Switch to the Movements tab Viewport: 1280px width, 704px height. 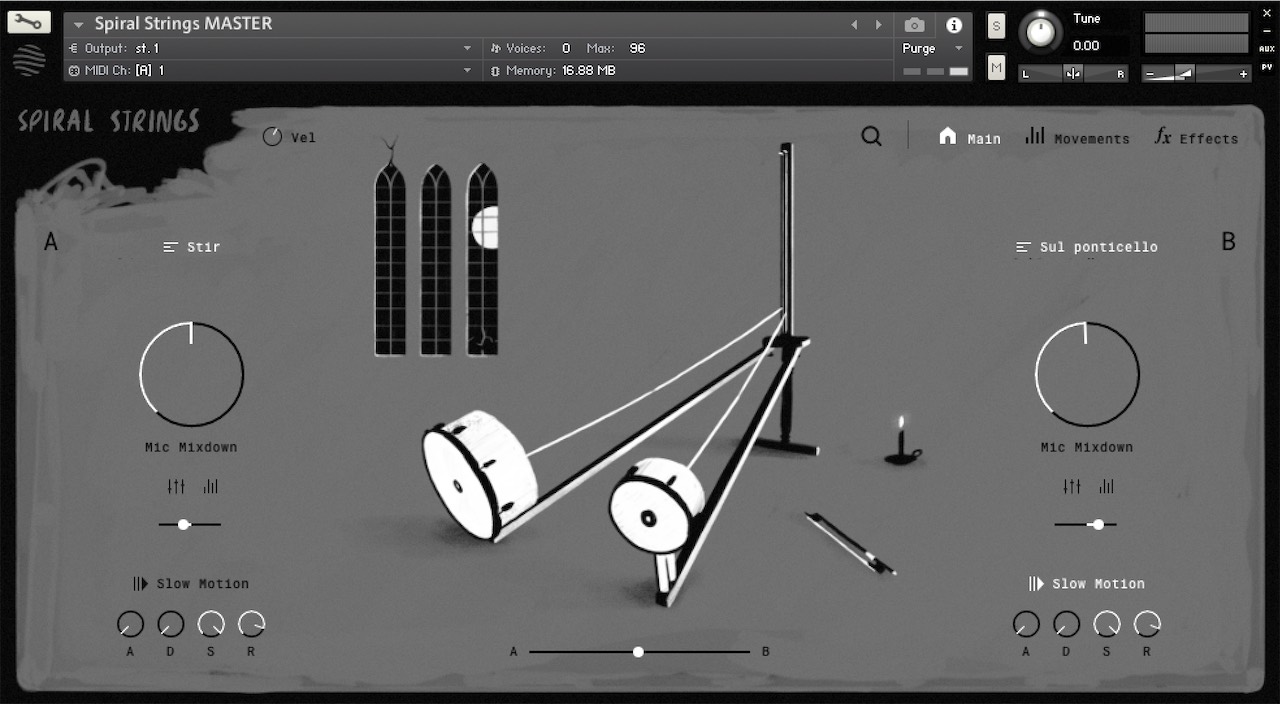point(1077,138)
